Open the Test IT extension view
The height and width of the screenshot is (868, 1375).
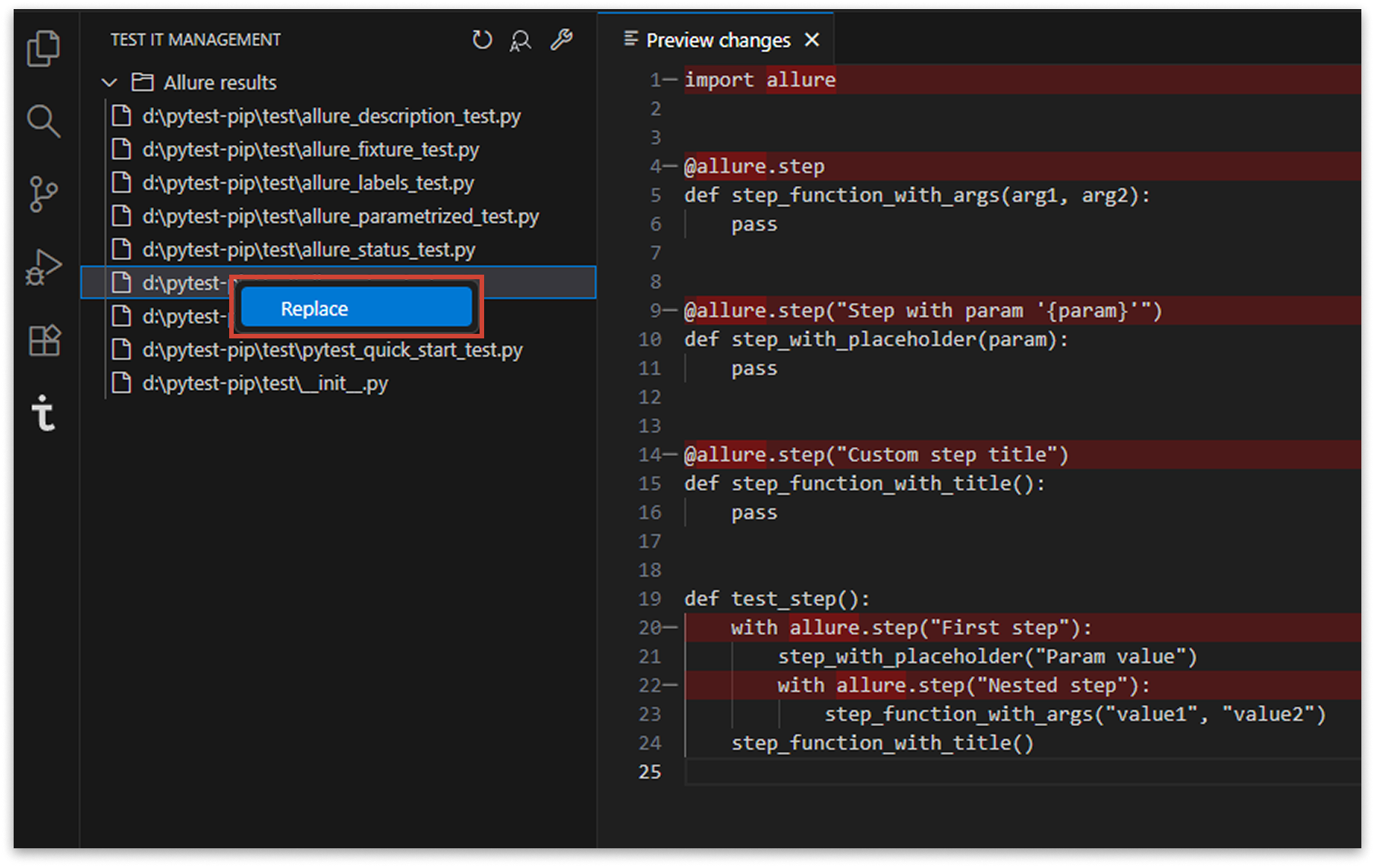(43, 414)
